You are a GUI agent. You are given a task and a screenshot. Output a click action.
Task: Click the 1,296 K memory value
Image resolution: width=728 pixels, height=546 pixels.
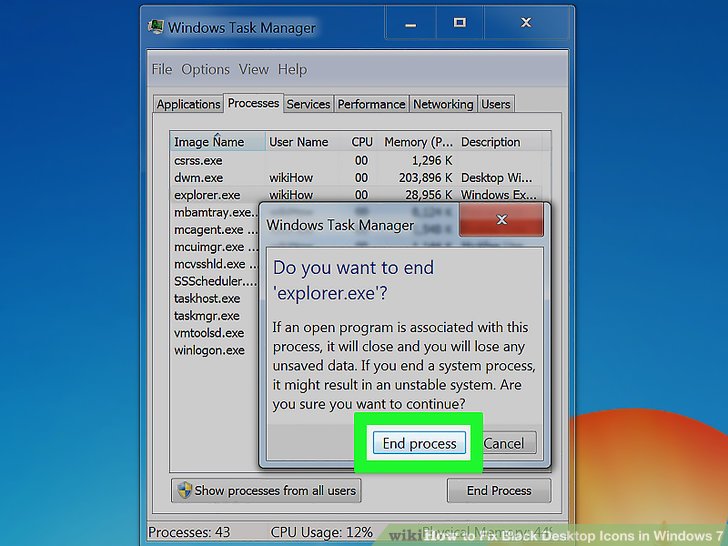coord(432,161)
